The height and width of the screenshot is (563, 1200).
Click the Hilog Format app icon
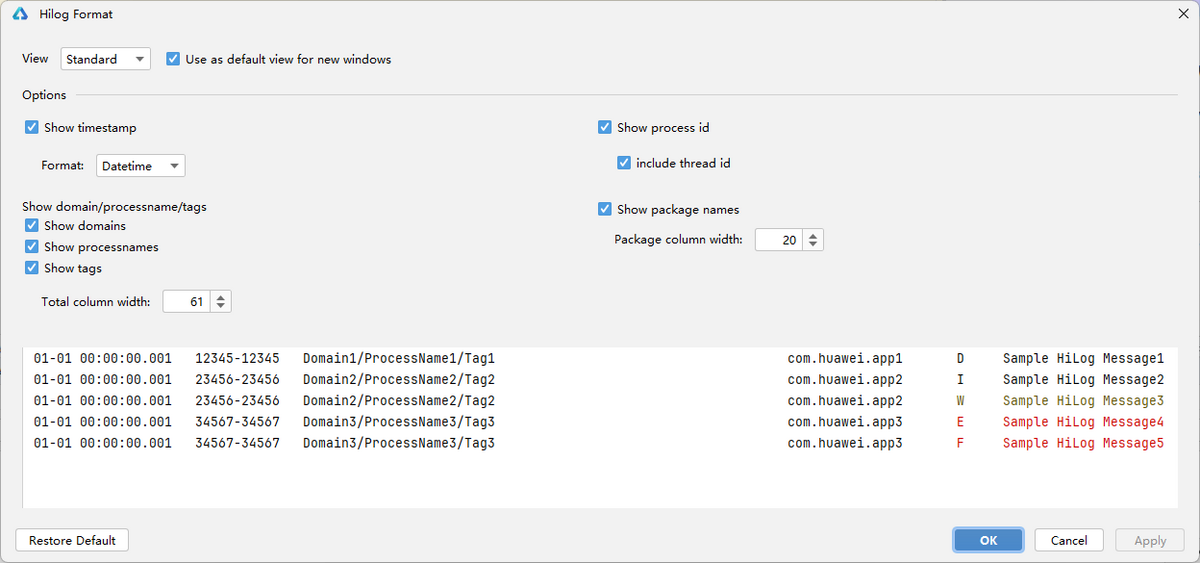coord(20,14)
